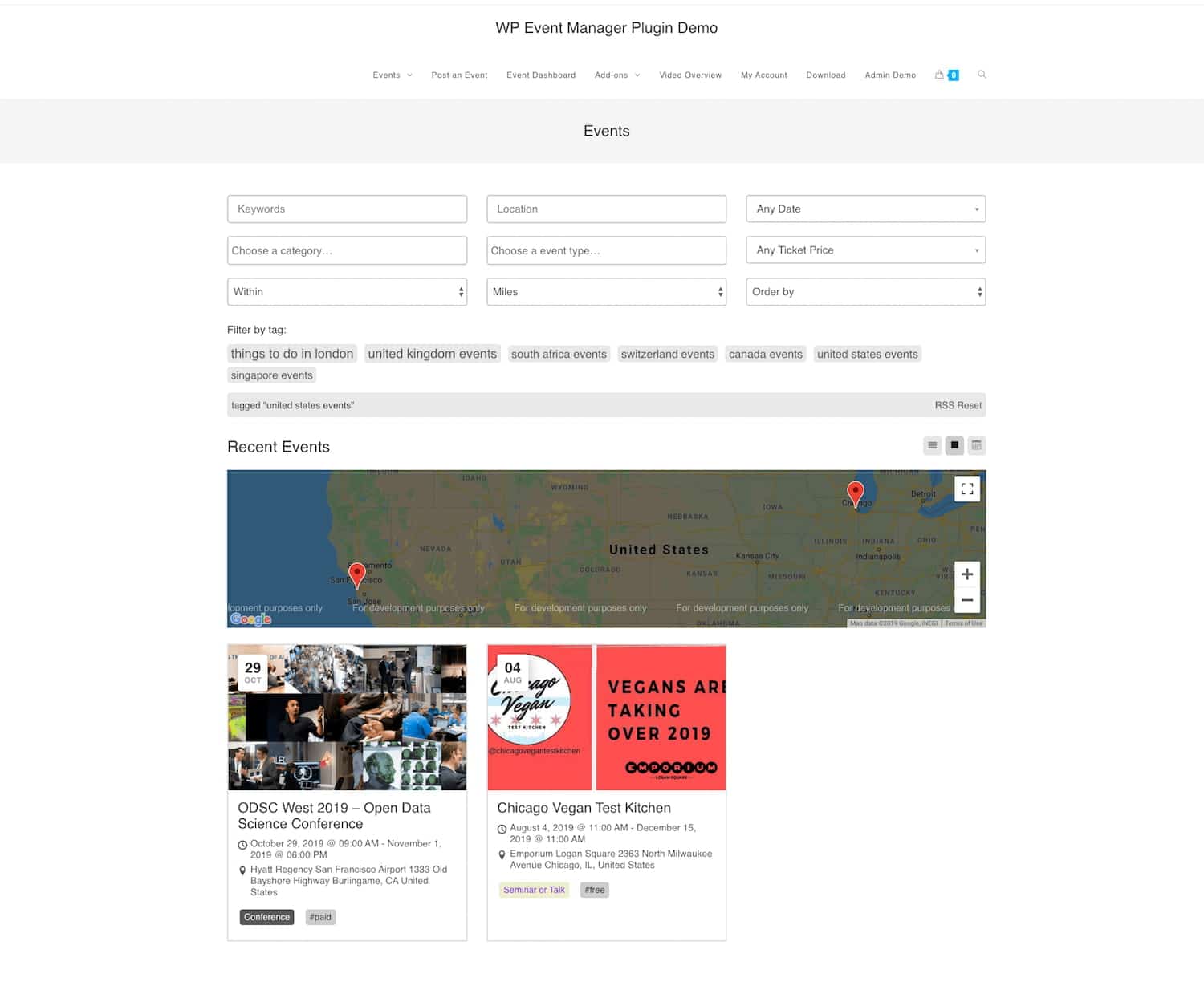The width and height of the screenshot is (1204, 990).
Task: Enable the 'canada events' tag filter
Action: [765, 354]
